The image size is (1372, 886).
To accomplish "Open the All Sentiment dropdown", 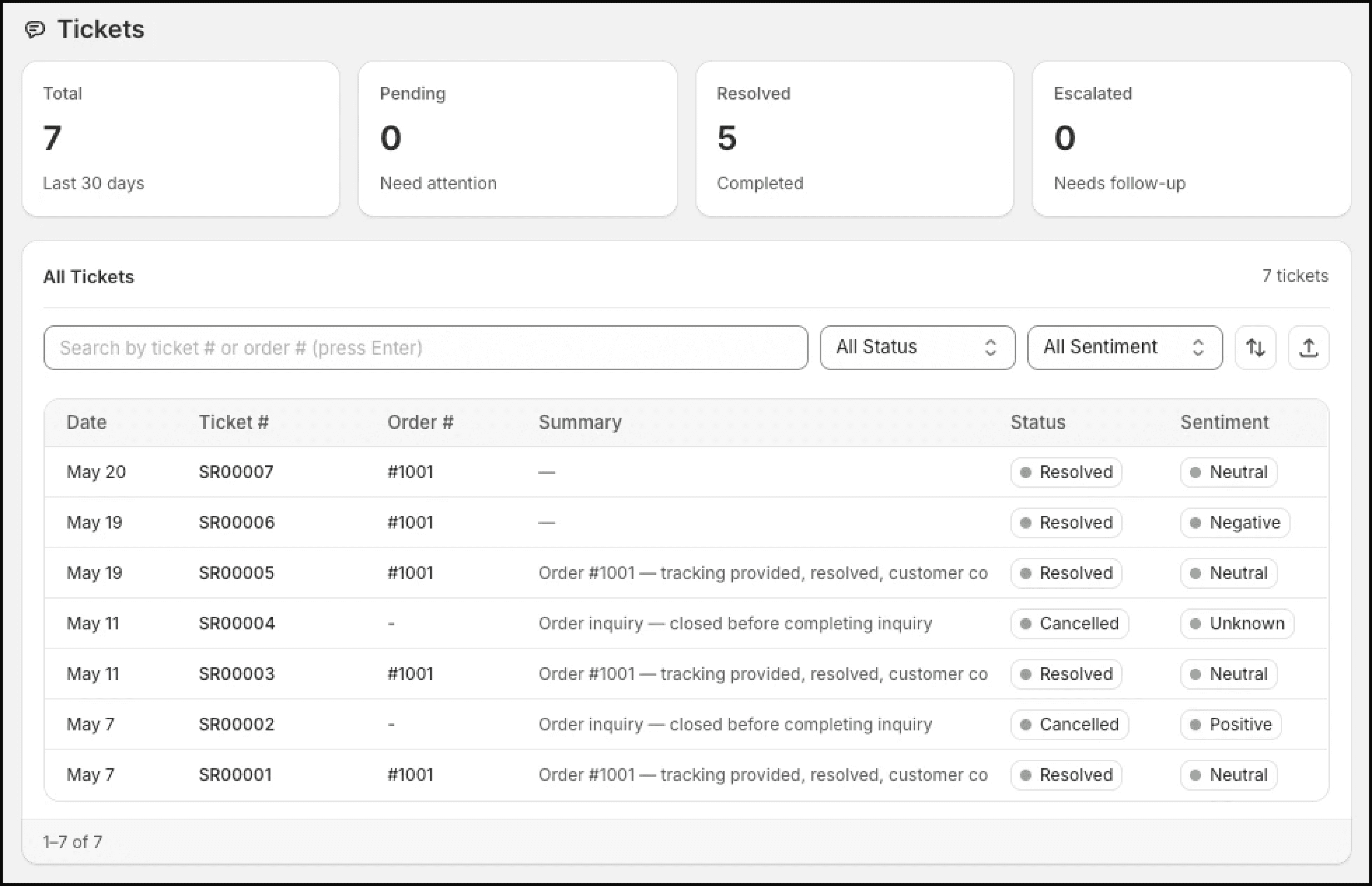I will click(1125, 347).
